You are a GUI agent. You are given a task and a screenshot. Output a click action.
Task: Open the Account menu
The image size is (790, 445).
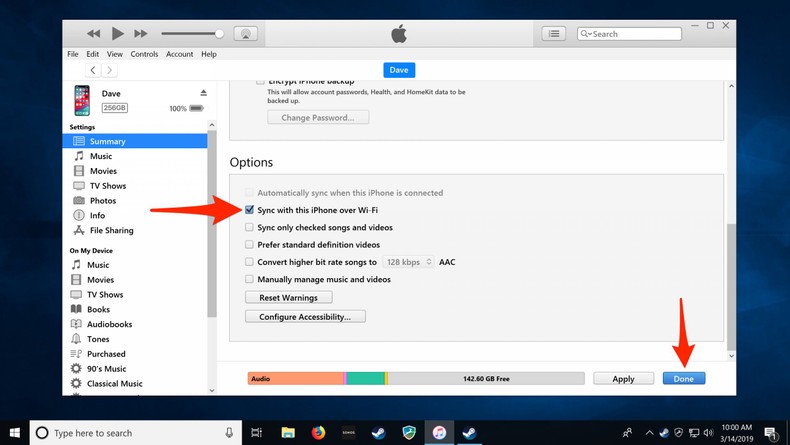(x=179, y=54)
